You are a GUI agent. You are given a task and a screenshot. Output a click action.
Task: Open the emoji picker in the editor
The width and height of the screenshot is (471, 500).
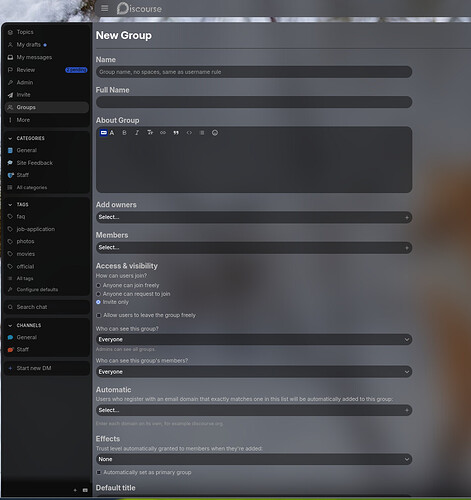tap(215, 133)
